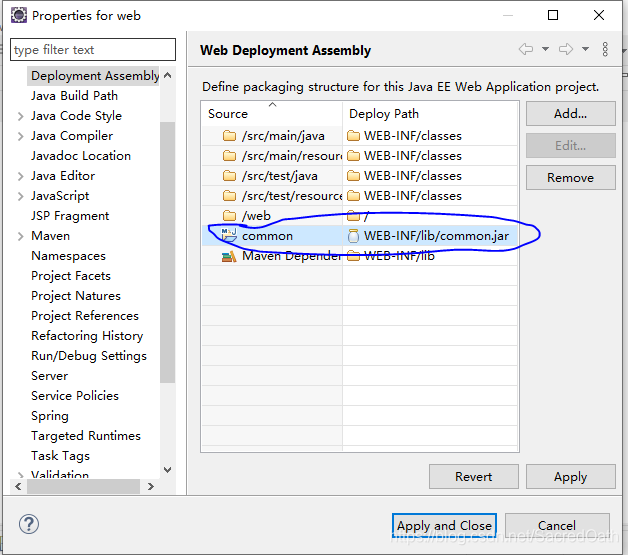Click the common Maven project icon
Image resolution: width=628 pixels, height=555 pixels.
click(229, 235)
